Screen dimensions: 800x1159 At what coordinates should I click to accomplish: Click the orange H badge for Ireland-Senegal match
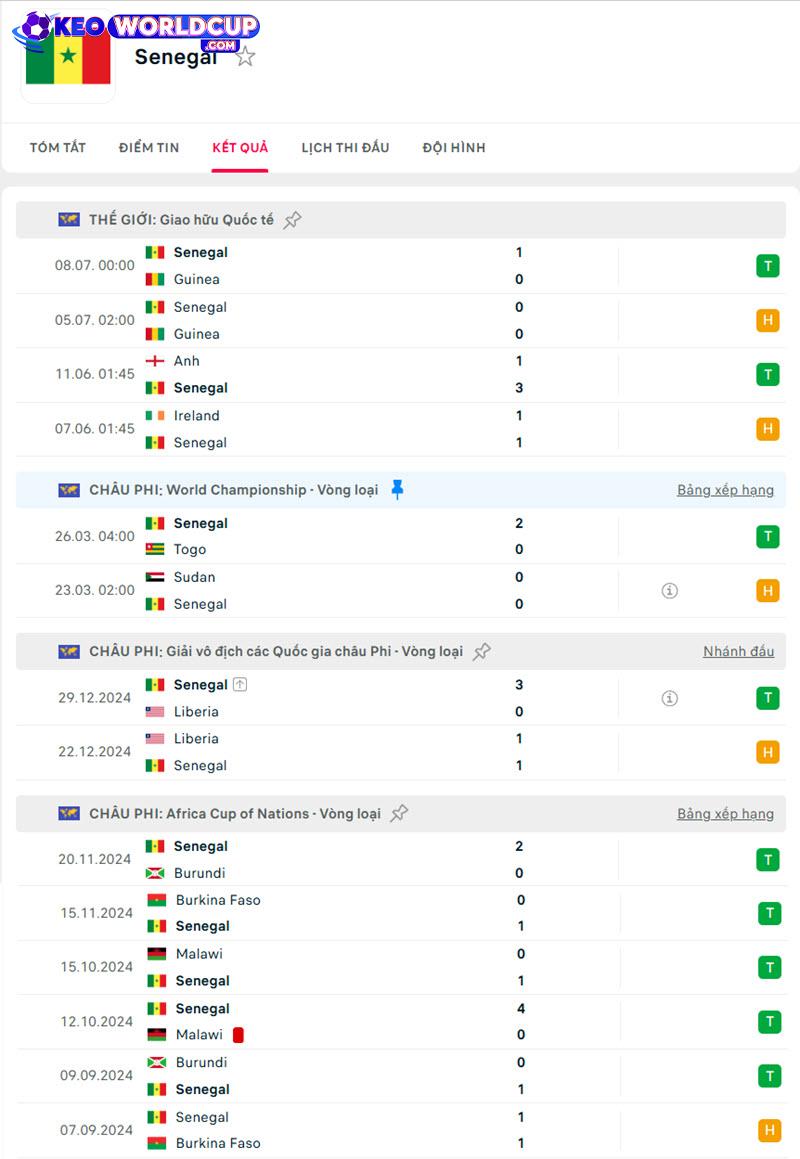click(x=767, y=429)
